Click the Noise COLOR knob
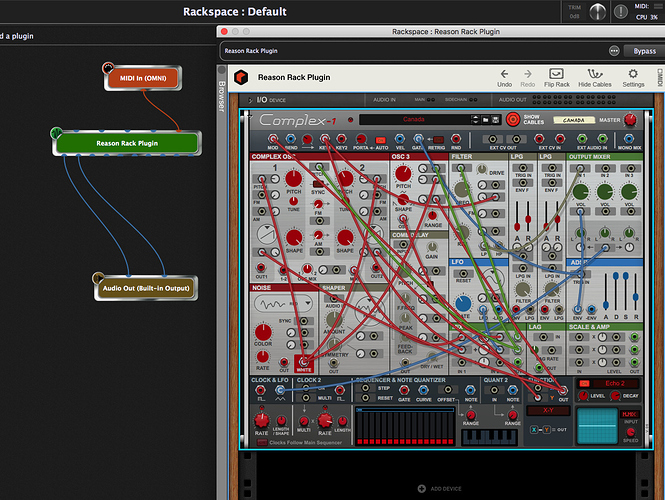The image size is (665, 500). (263, 332)
